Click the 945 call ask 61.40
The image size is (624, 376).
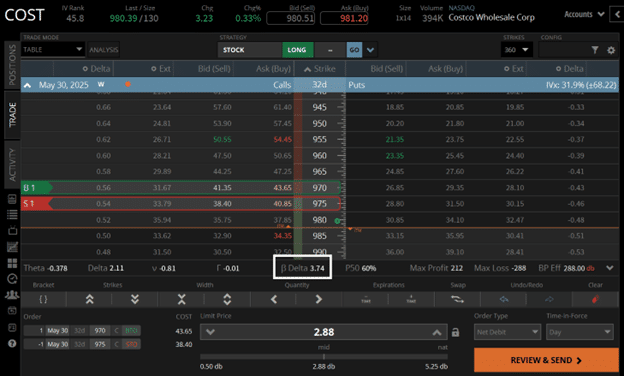[x=283, y=107]
